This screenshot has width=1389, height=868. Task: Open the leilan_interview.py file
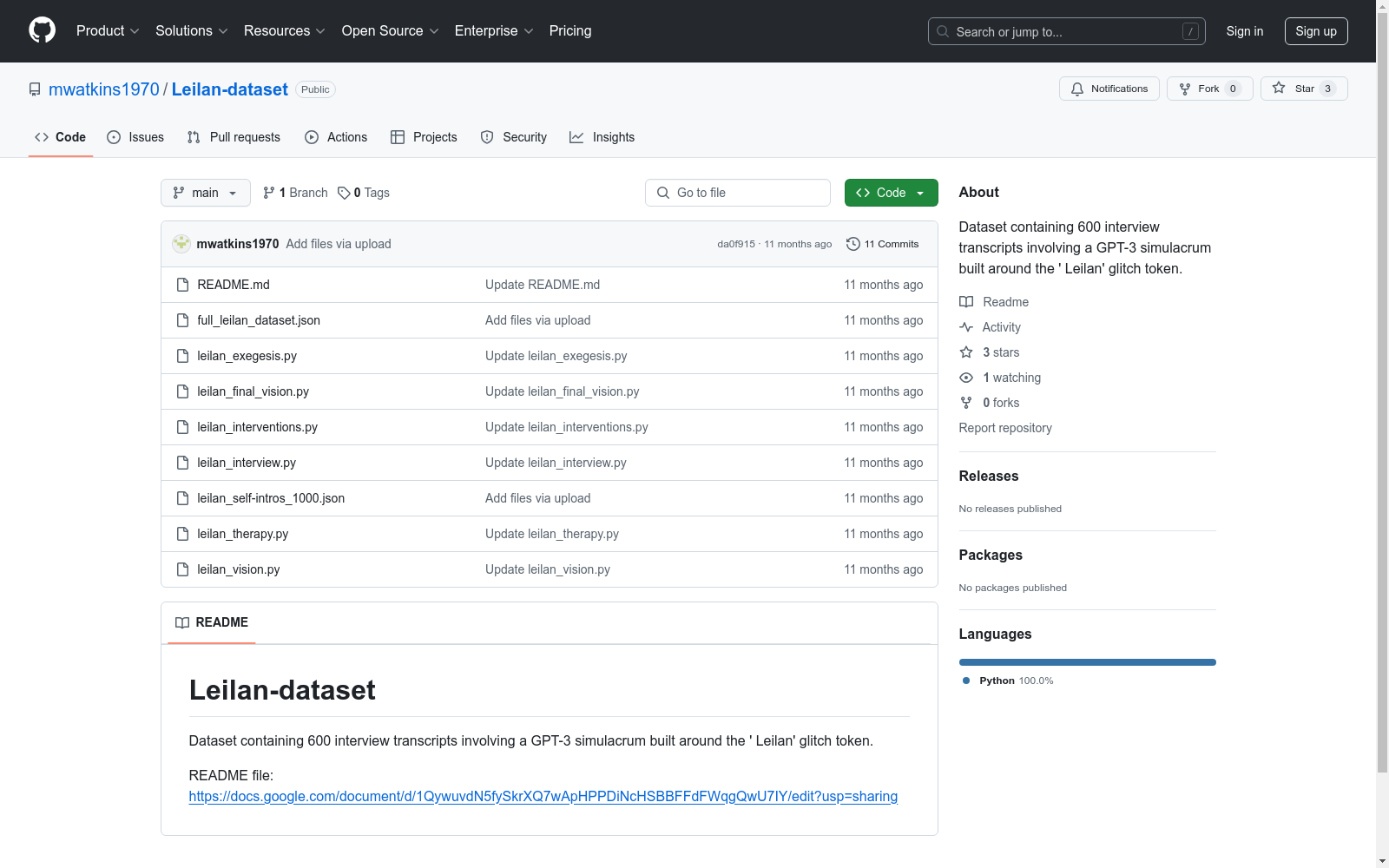(x=247, y=463)
